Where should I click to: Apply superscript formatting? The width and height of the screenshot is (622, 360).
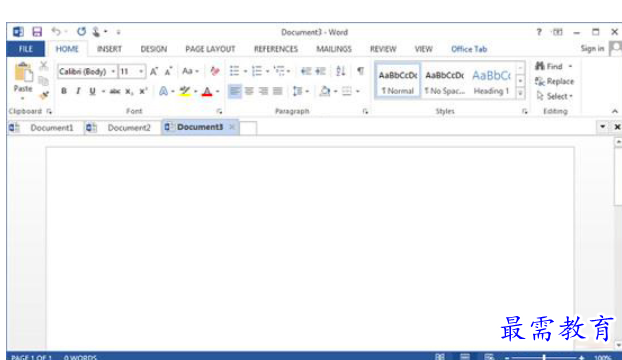tap(143, 91)
